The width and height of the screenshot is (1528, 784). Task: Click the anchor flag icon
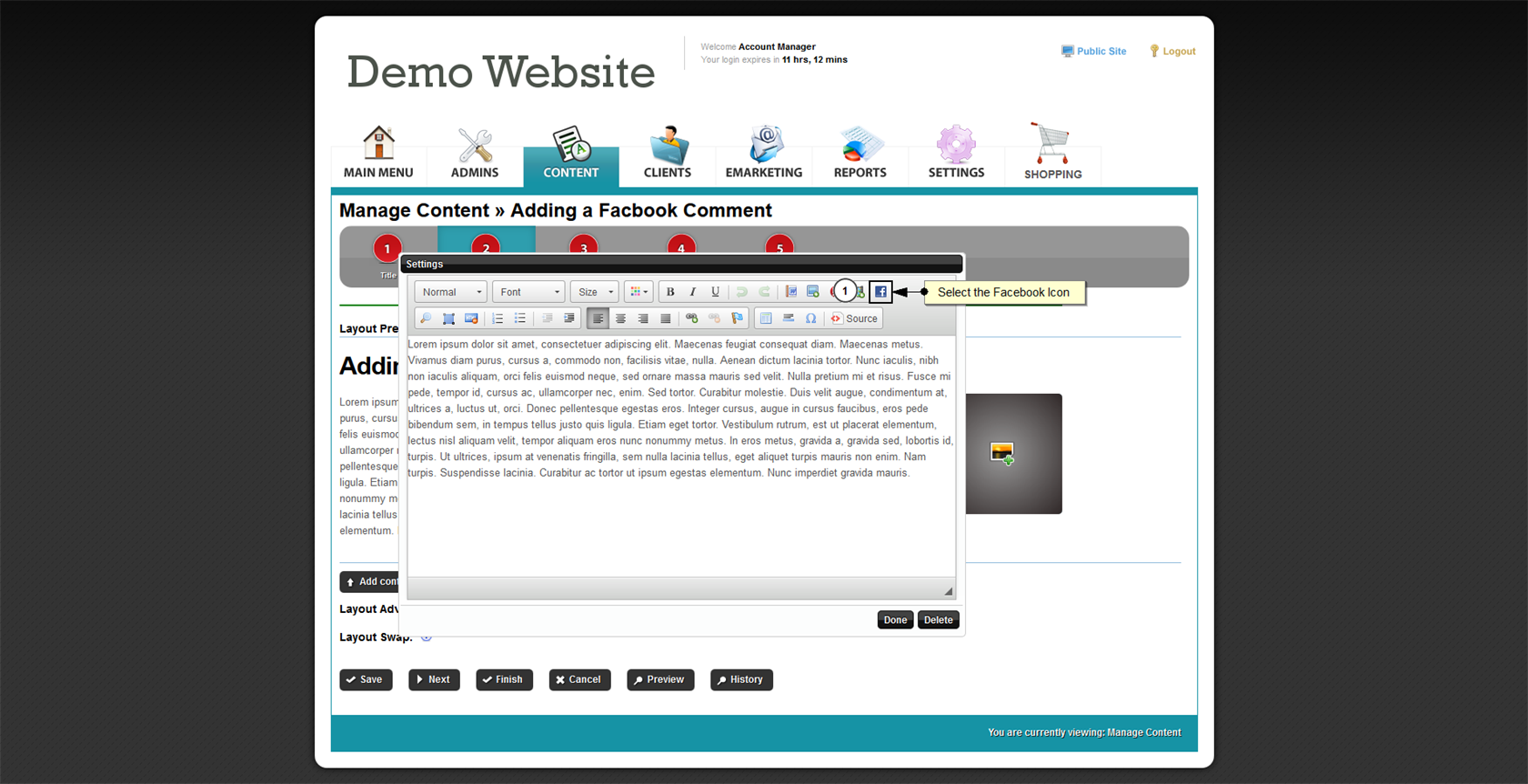click(x=738, y=318)
